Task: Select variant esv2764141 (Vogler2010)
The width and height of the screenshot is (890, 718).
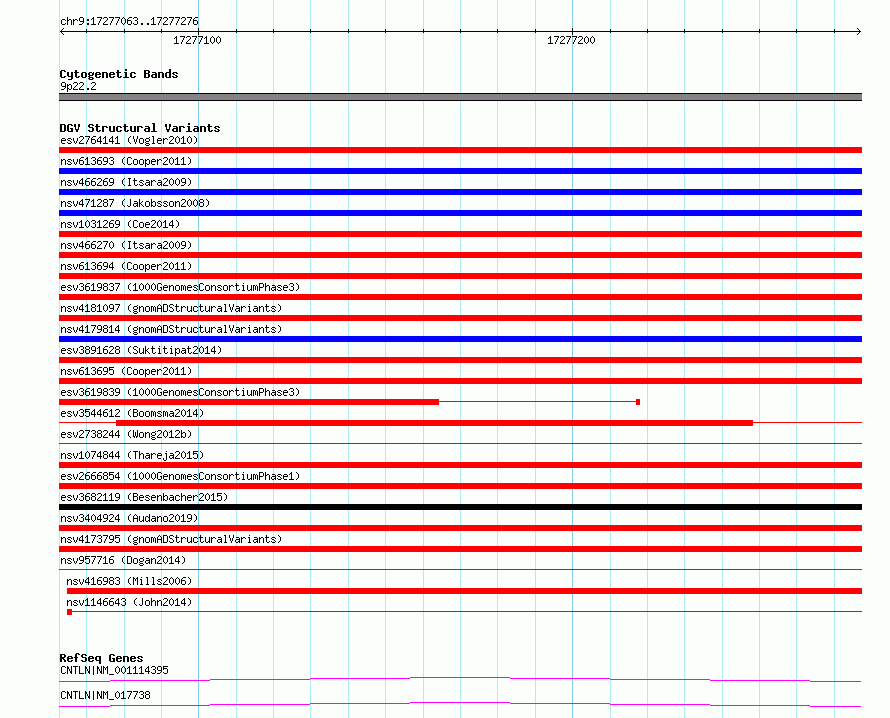Action: 129,140
